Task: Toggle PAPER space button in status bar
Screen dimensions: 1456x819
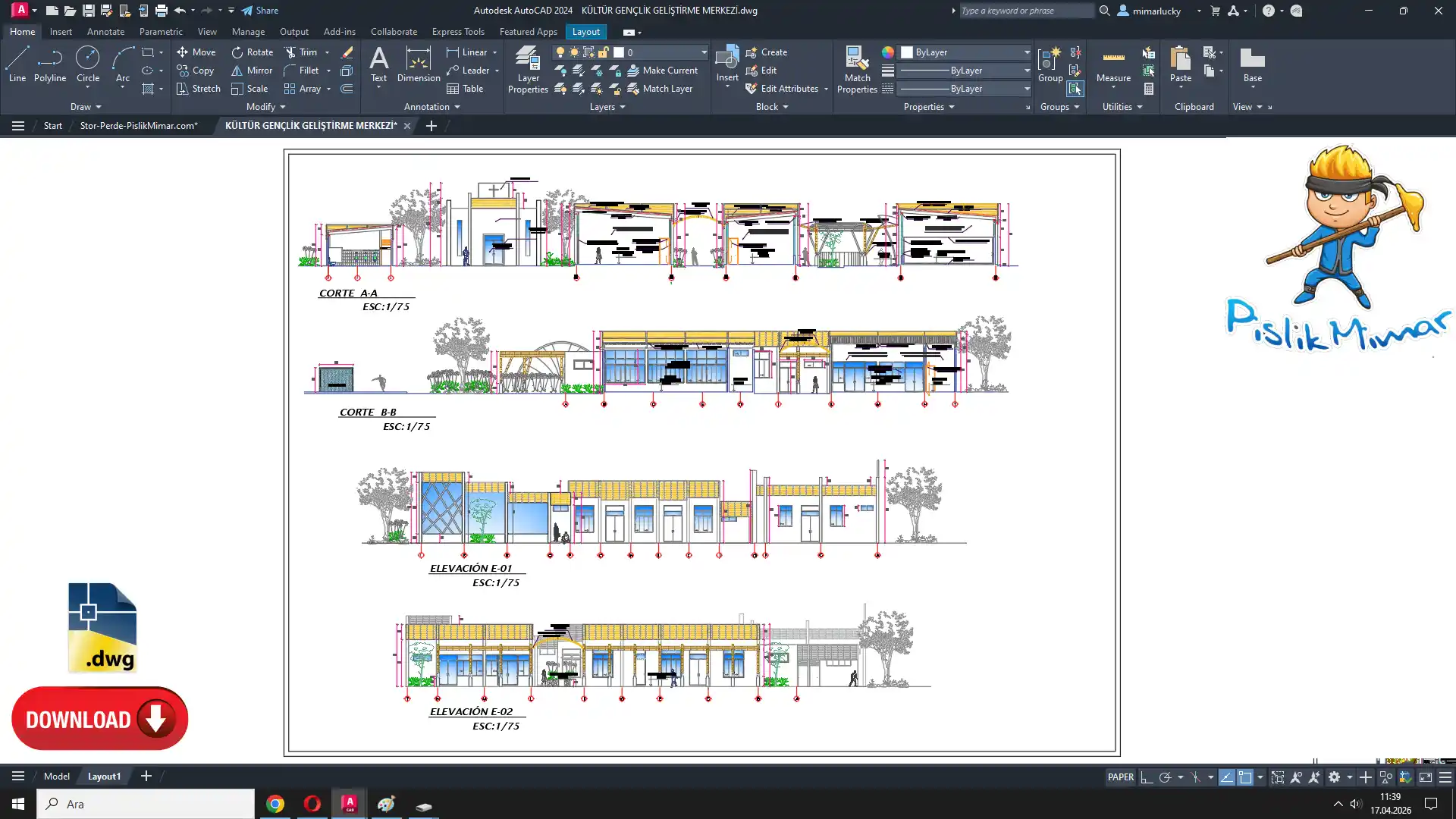Action: pyautogui.click(x=1120, y=777)
